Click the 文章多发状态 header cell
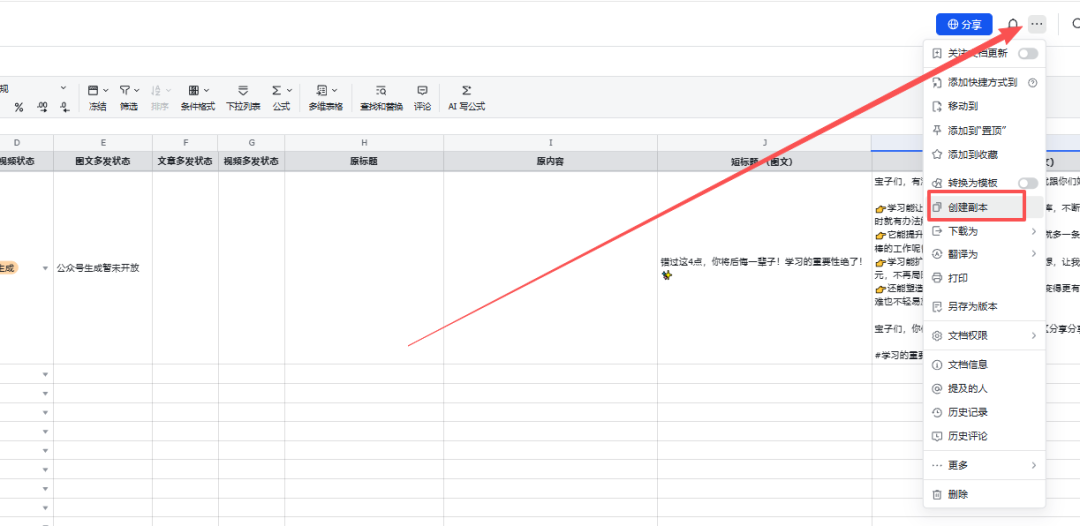 (x=185, y=161)
